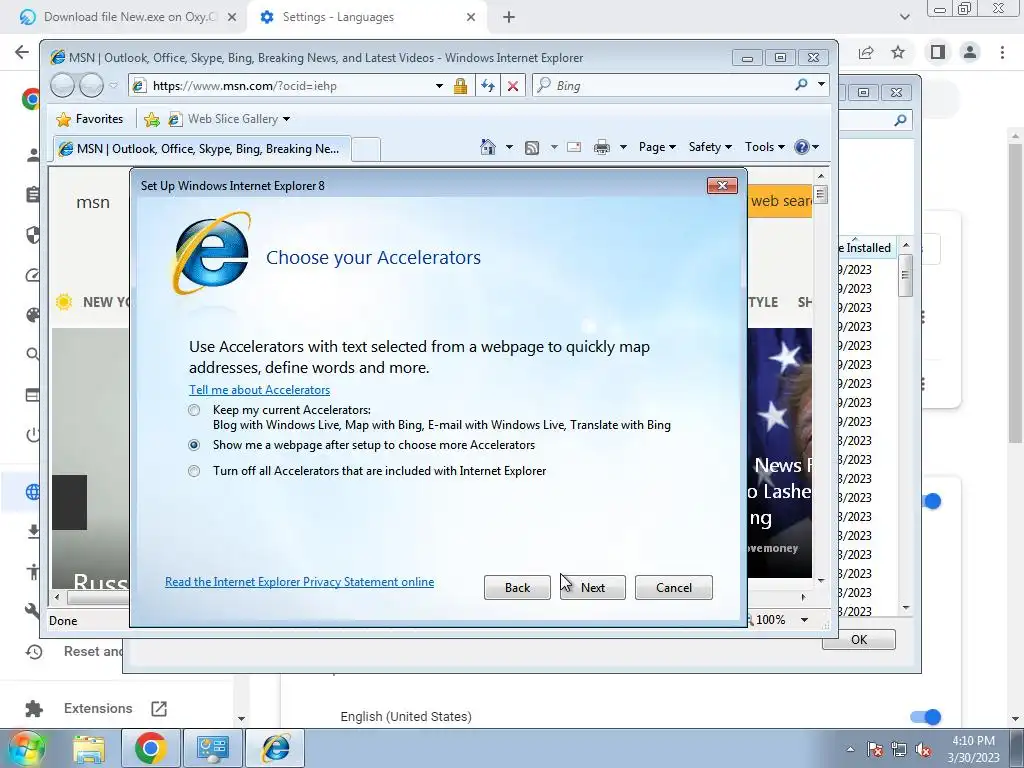This screenshot has width=1024, height=768.
Task: Click the taskbar clock 4:10 PM
Action: tap(973, 749)
